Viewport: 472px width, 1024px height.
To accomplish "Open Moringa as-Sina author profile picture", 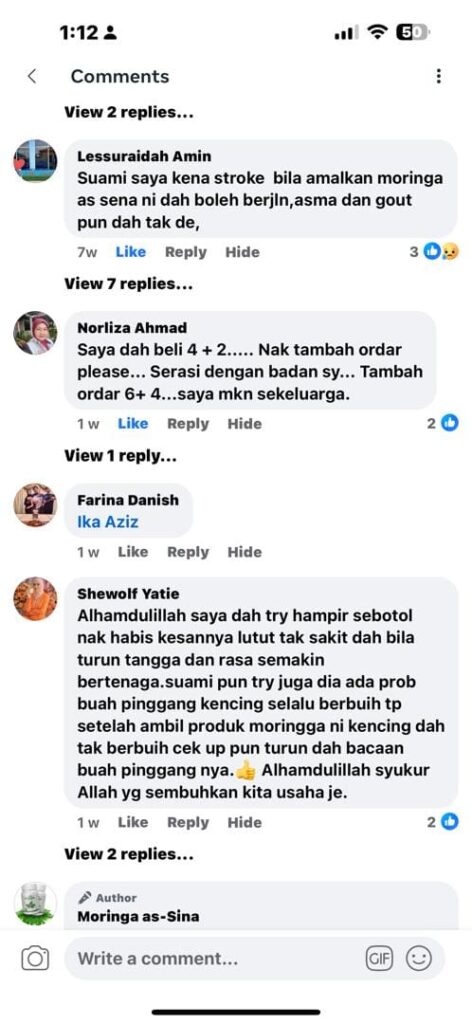I will coord(35,903).
